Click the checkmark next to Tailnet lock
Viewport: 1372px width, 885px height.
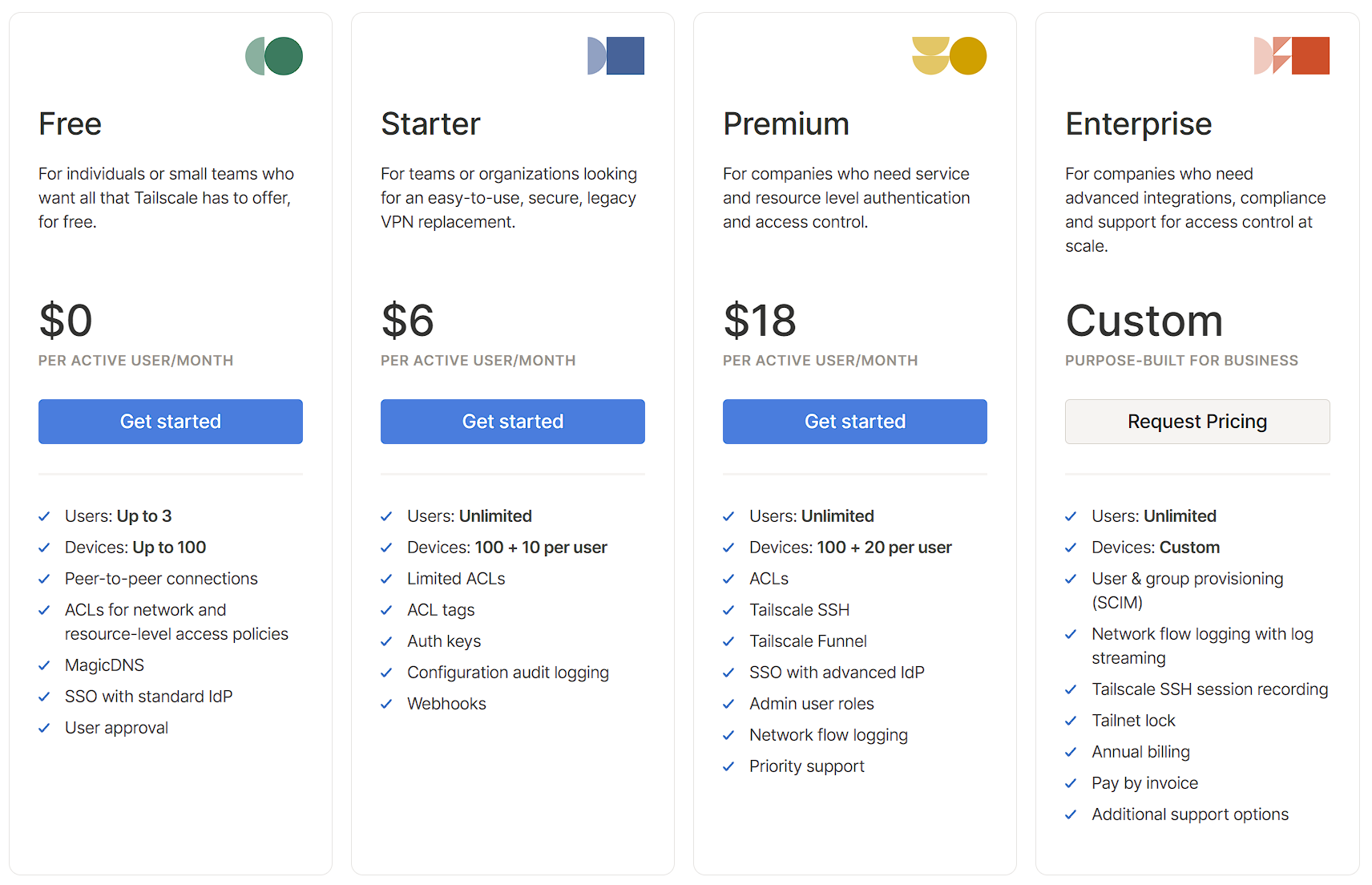point(1071,721)
